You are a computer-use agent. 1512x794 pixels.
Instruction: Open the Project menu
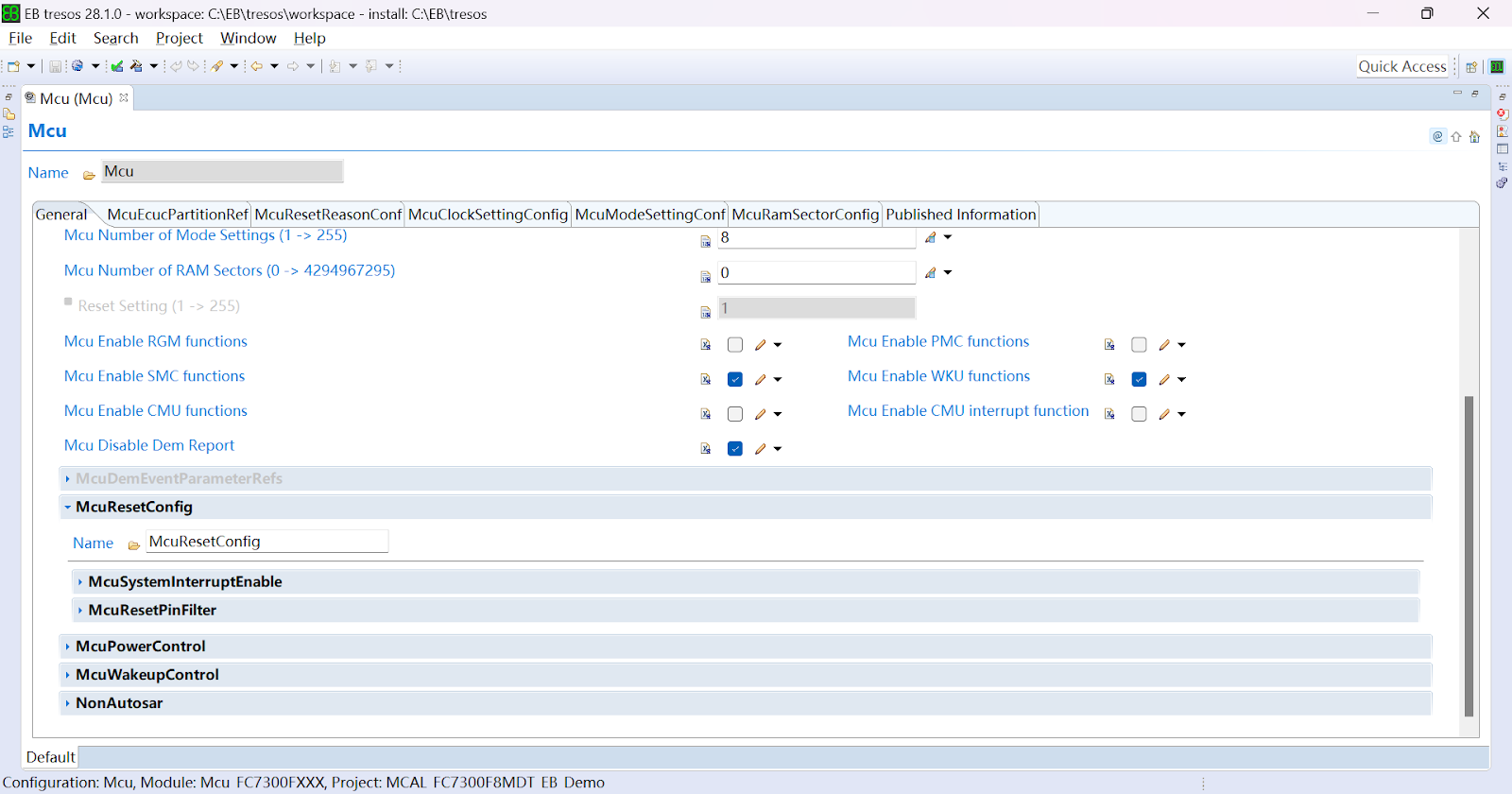(x=180, y=38)
